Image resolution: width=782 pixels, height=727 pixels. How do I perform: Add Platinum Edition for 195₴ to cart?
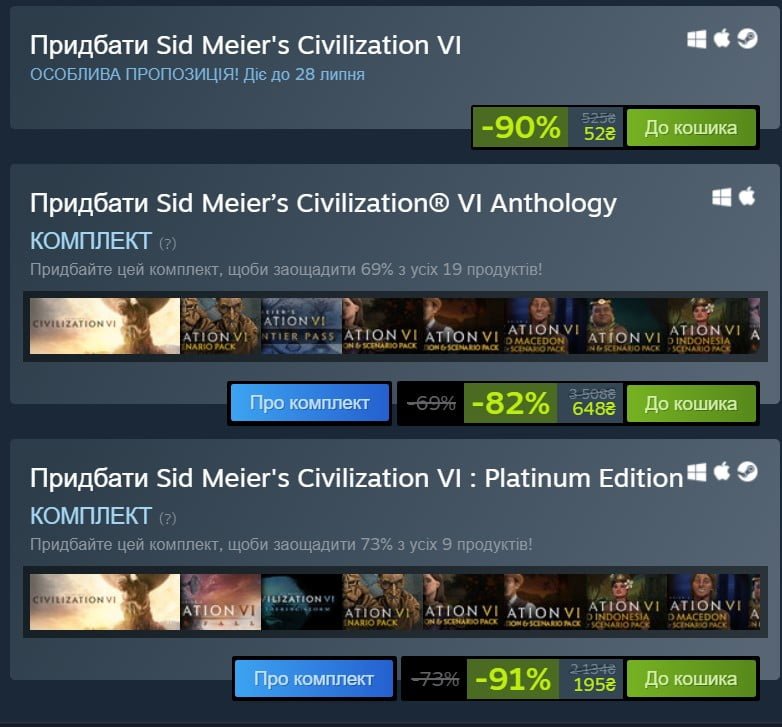(691, 679)
